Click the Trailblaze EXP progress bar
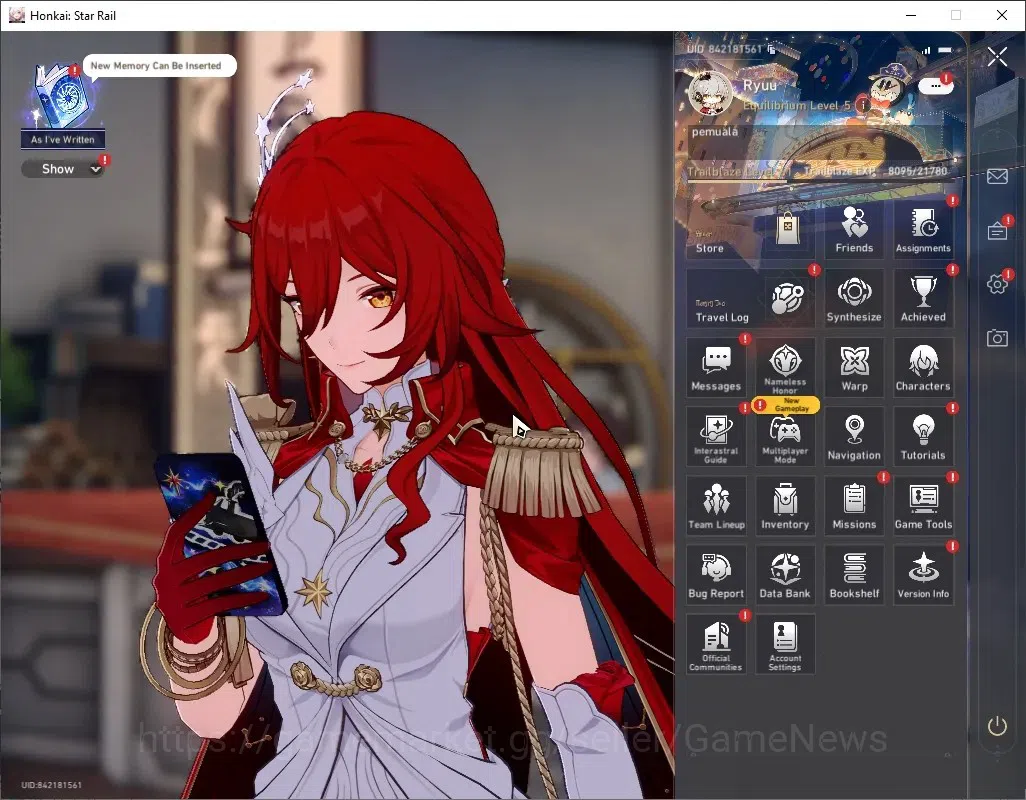 tap(818, 181)
